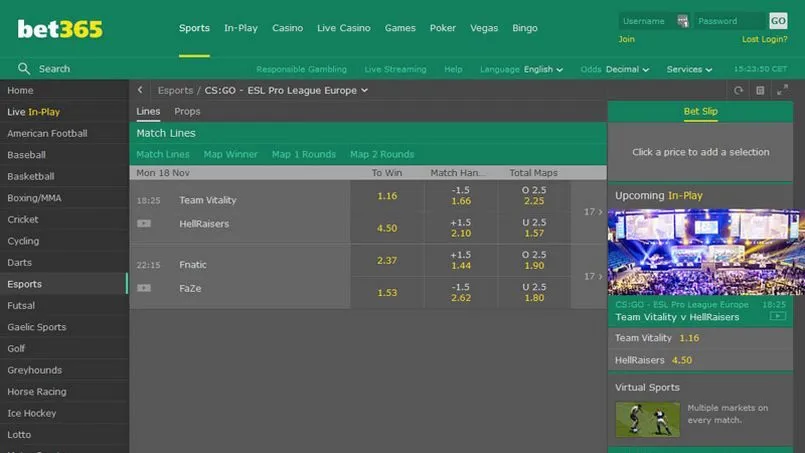This screenshot has height=453, width=805.
Task: Click the Virtual Sports football thumbnail
Action: pos(647,419)
